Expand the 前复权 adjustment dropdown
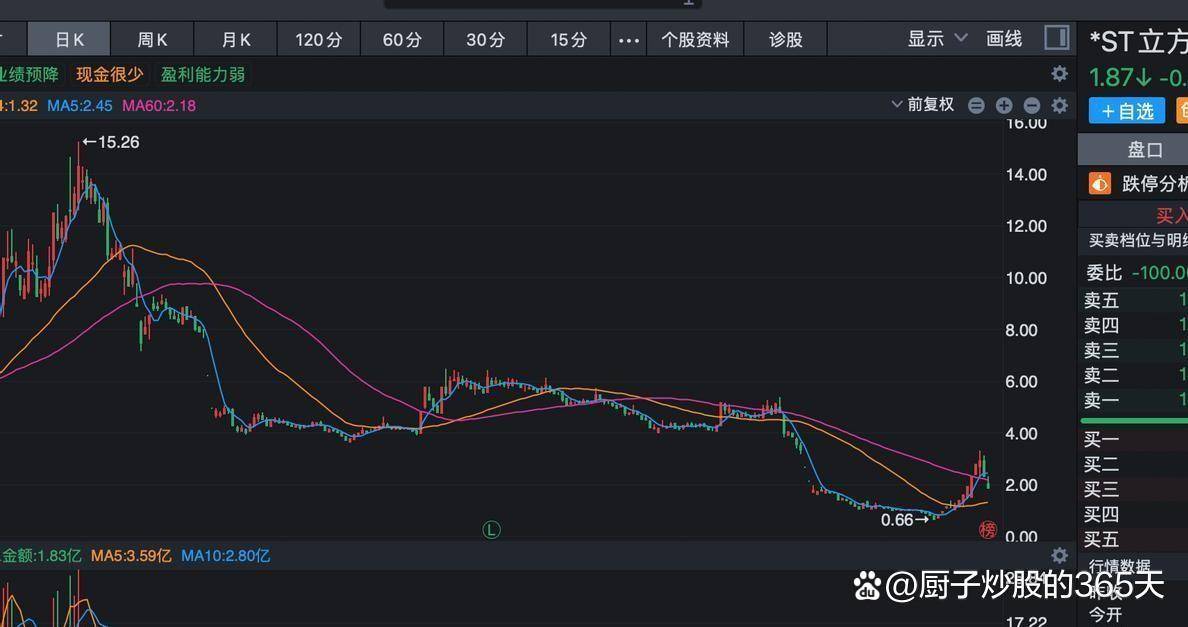The height and width of the screenshot is (627, 1188). [922, 105]
